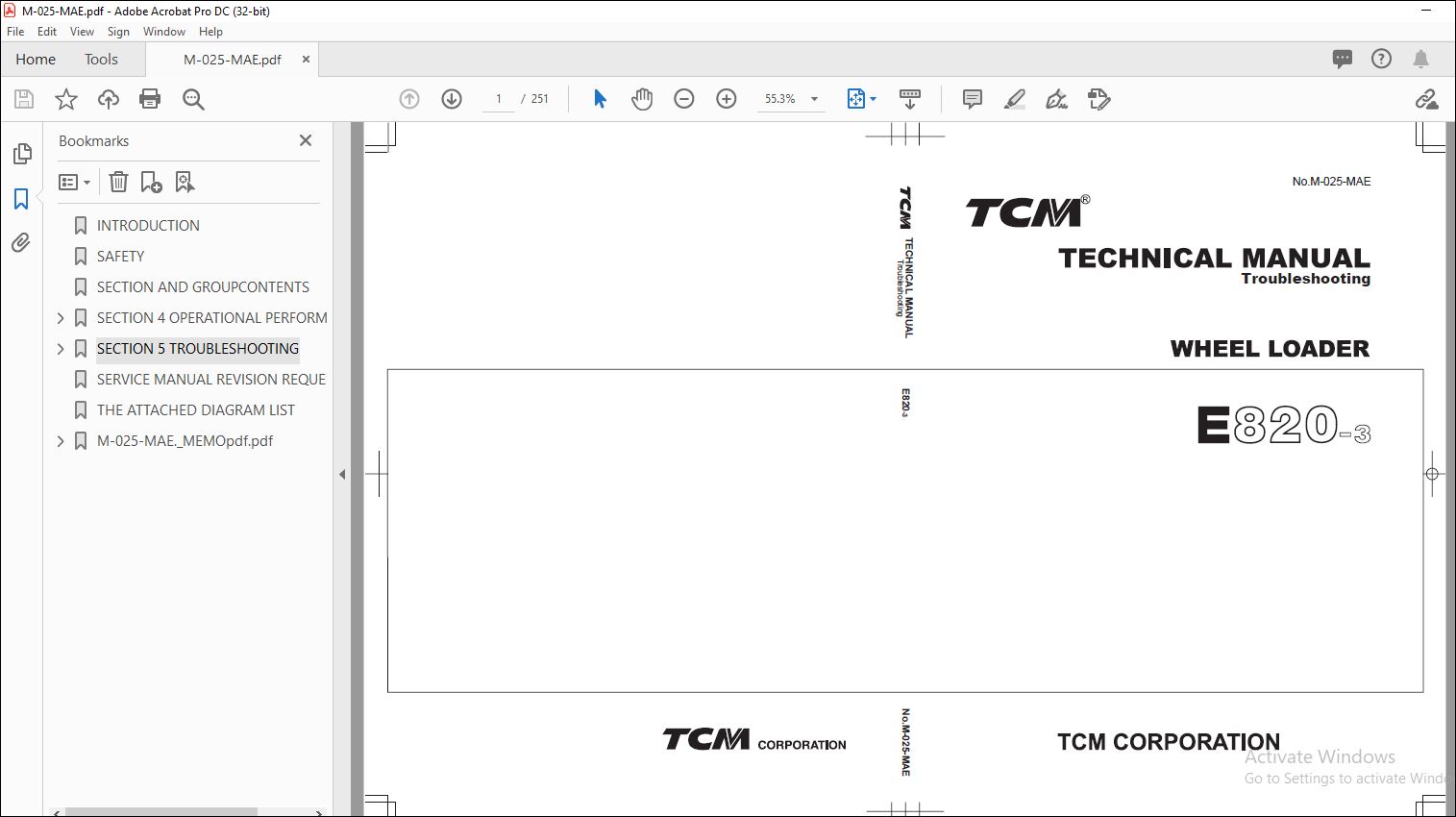Click the zoom percentage field
This screenshot has height=817, width=1456.
click(779, 99)
